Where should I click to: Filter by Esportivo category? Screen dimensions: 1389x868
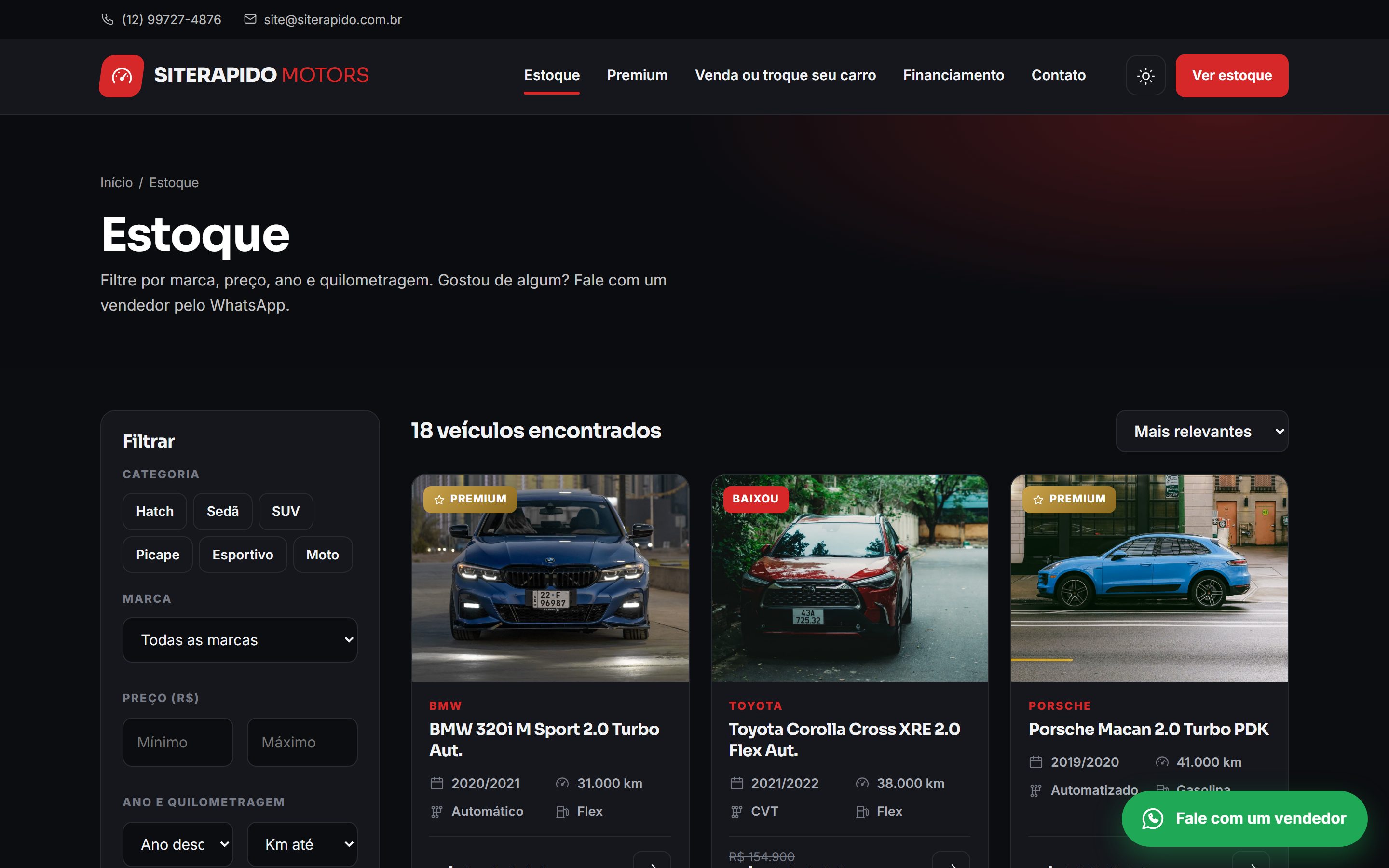point(243,555)
